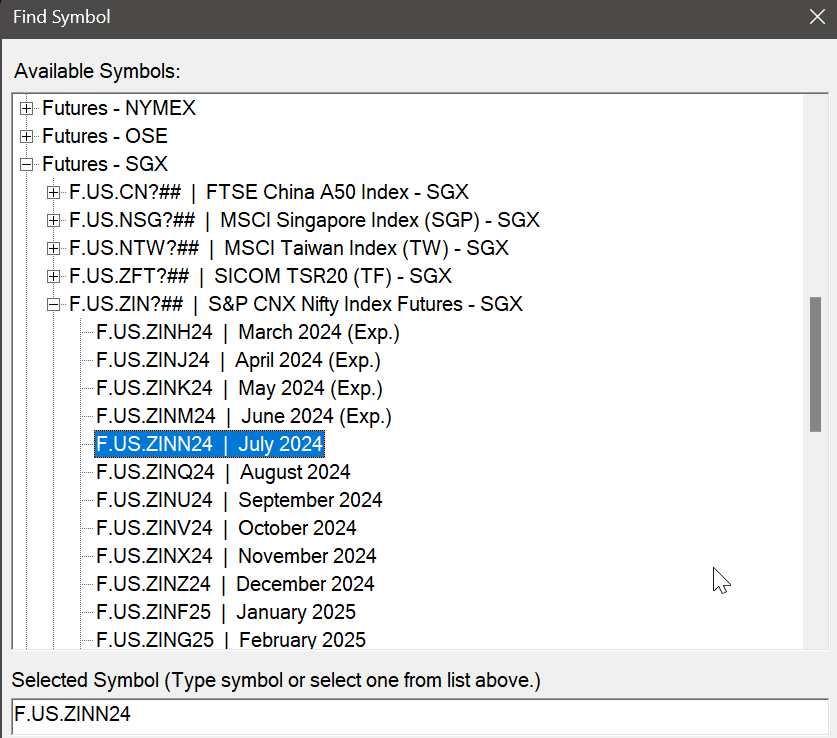Click the Selected Symbol text field

pyautogui.click(x=418, y=715)
